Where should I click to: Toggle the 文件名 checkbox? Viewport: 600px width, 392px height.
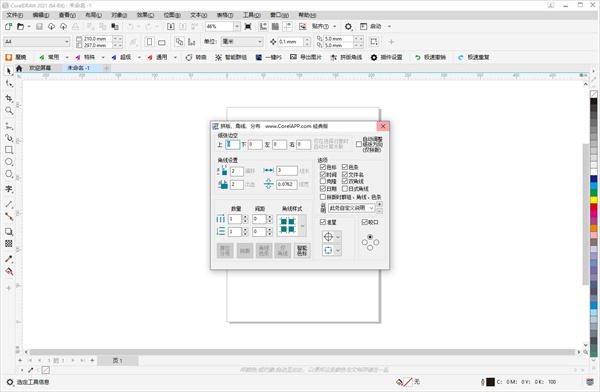click(x=345, y=174)
